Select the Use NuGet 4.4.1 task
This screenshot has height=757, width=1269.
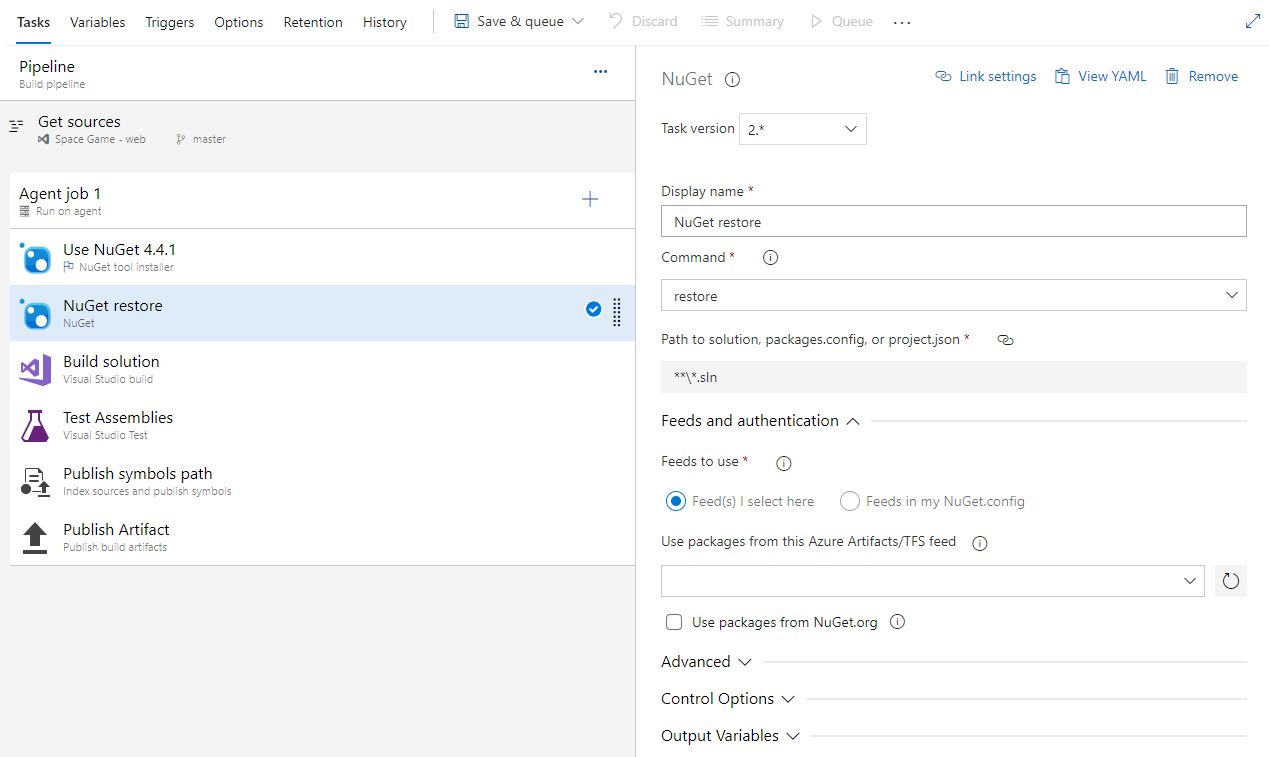pyautogui.click(x=322, y=258)
